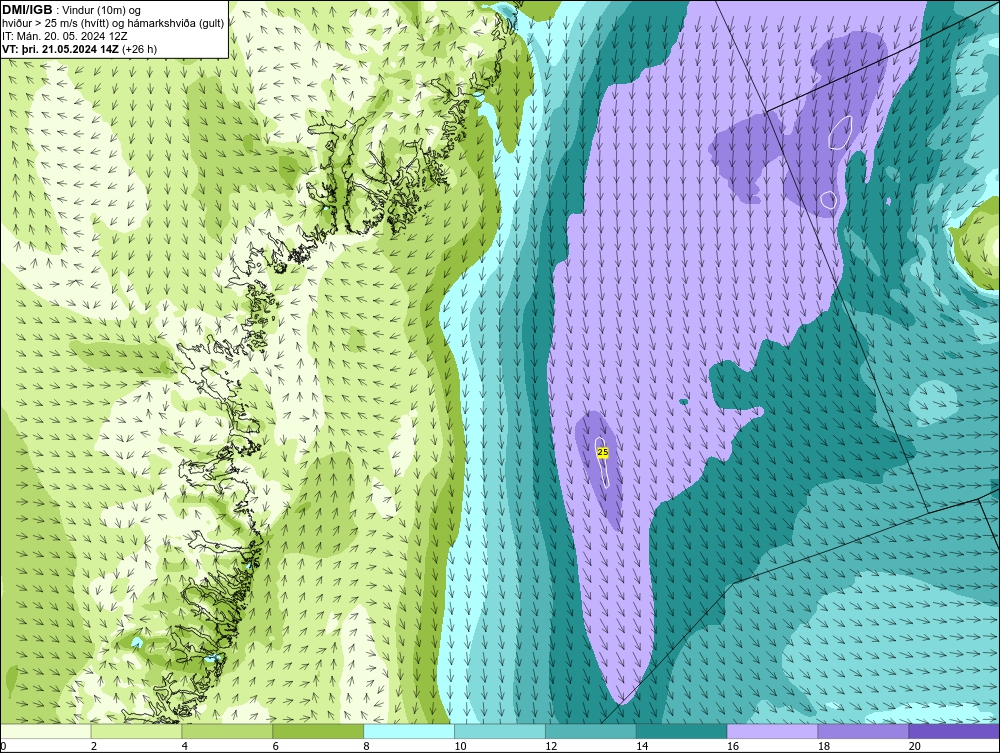Click the legend value 12

pyautogui.click(x=551, y=746)
